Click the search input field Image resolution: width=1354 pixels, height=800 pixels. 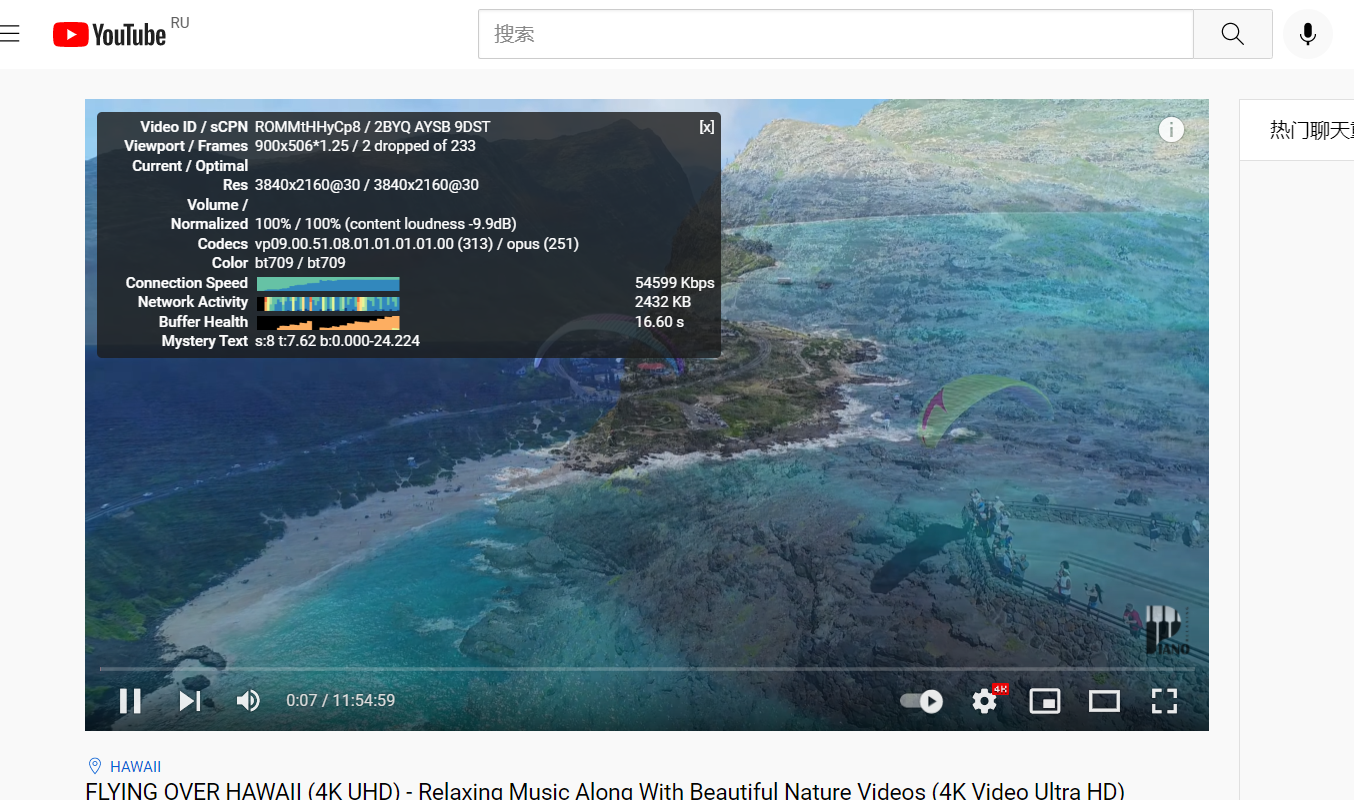835,34
